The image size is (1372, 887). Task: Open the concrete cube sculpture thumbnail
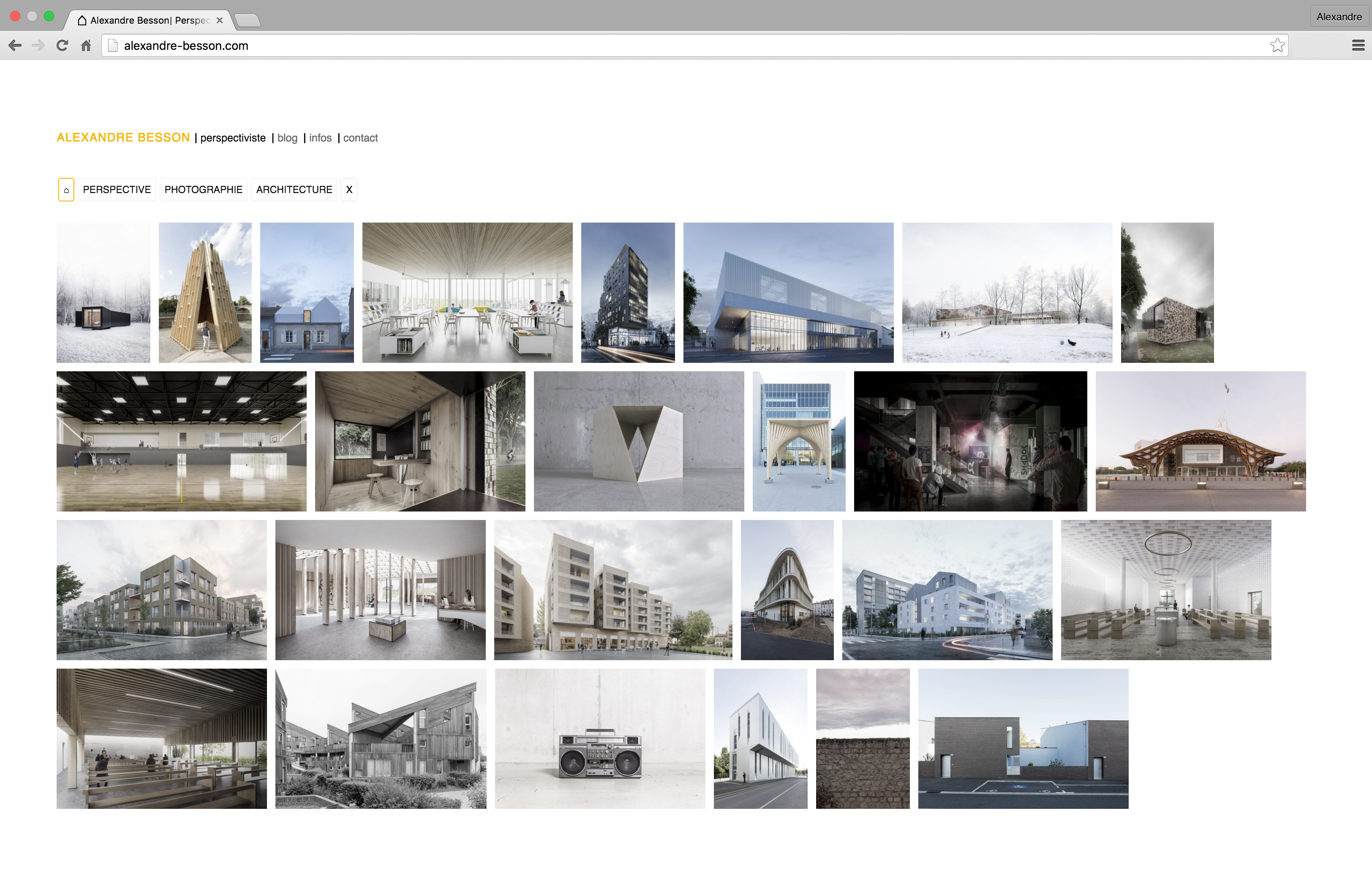pos(639,441)
